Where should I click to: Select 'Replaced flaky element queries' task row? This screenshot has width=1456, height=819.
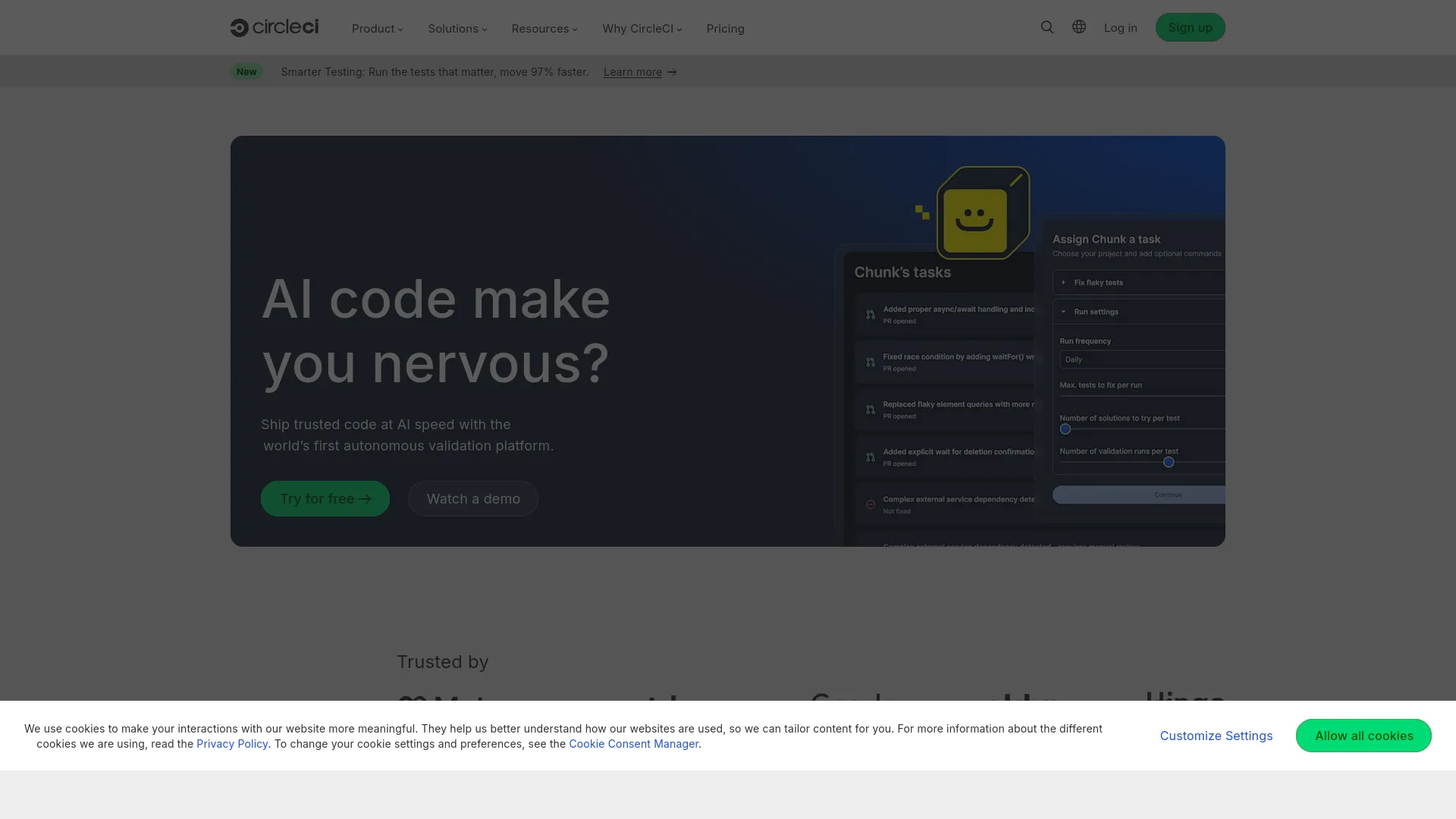point(945,409)
